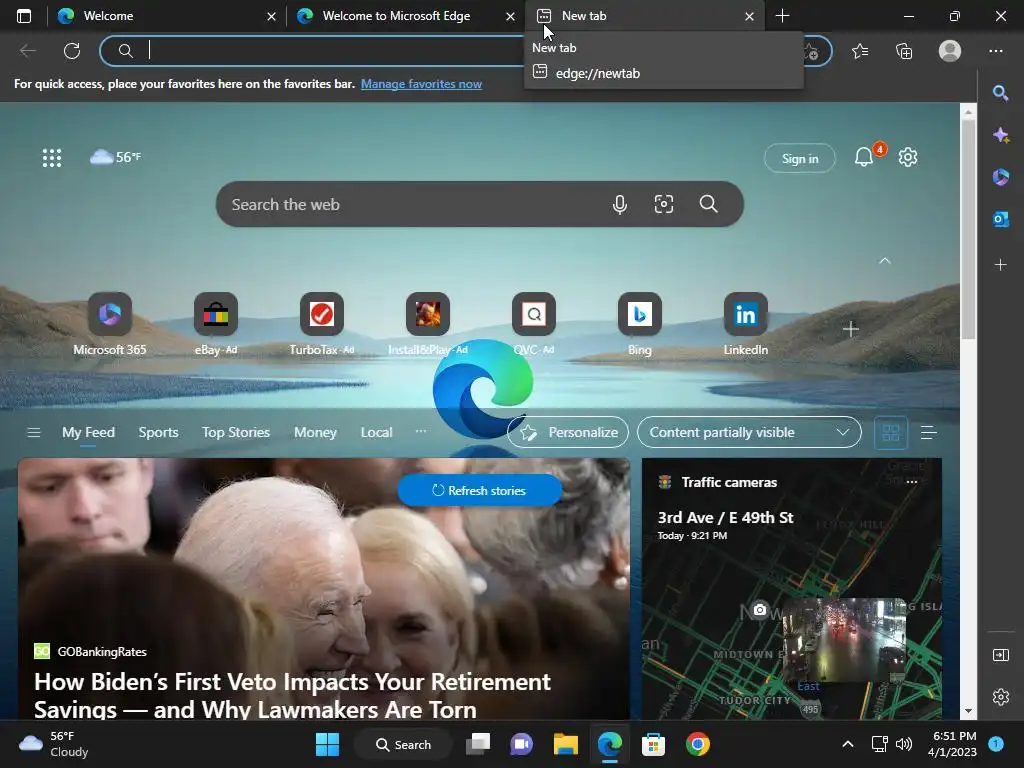The height and width of the screenshot is (768, 1024).
Task: Hide the sidebar using the panel icon
Action: pos(1000,655)
